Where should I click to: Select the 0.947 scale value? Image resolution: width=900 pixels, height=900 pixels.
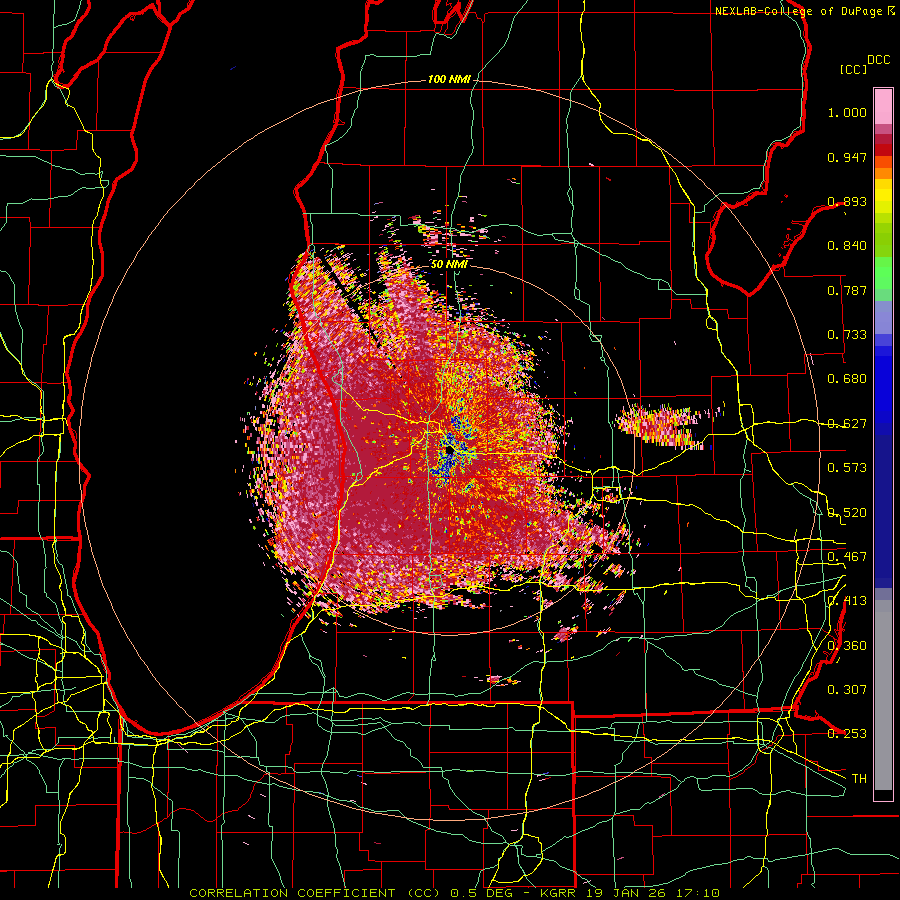click(847, 157)
